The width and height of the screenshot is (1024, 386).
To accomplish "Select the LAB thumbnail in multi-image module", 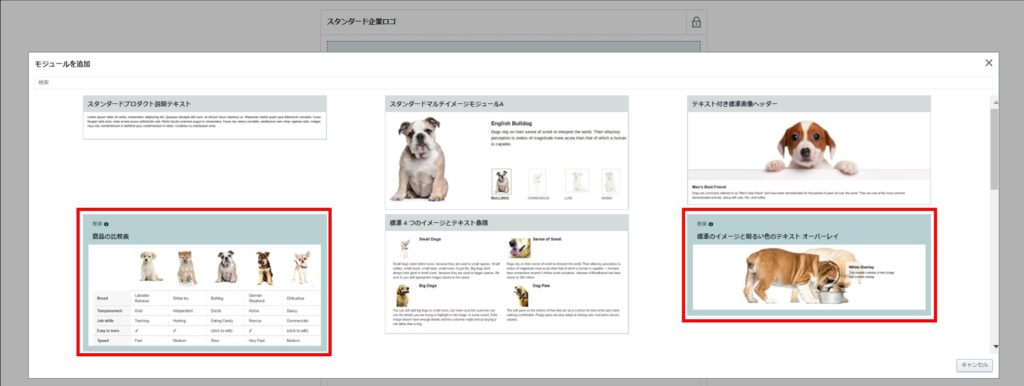I will click(577, 182).
